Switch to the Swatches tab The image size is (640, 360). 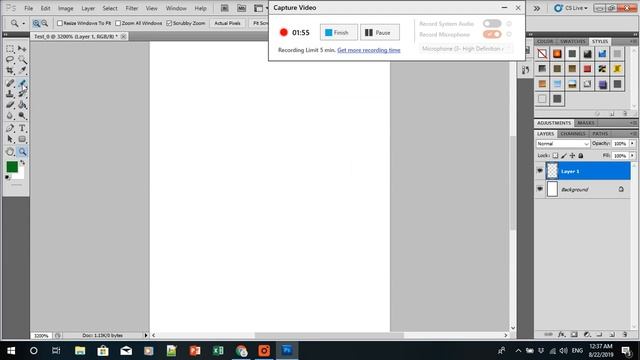pyautogui.click(x=572, y=42)
